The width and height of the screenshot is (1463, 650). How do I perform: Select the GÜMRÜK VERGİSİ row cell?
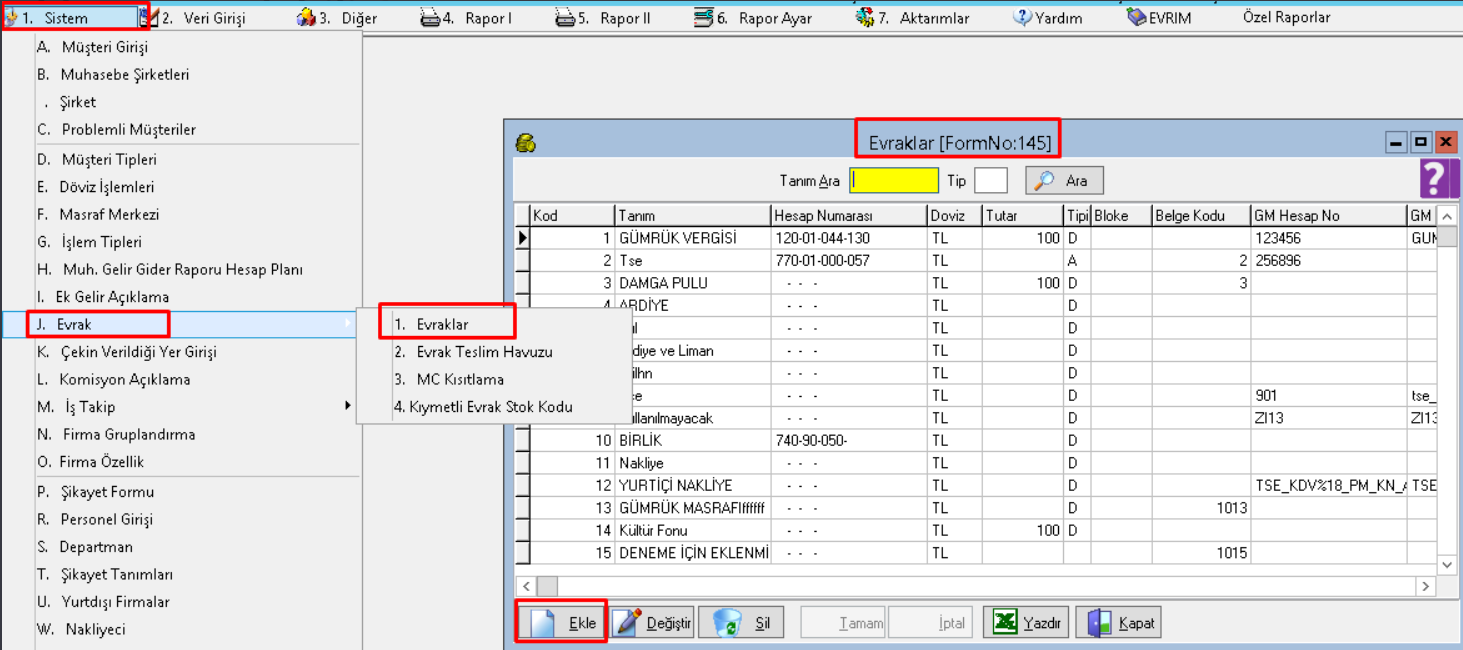point(692,238)
